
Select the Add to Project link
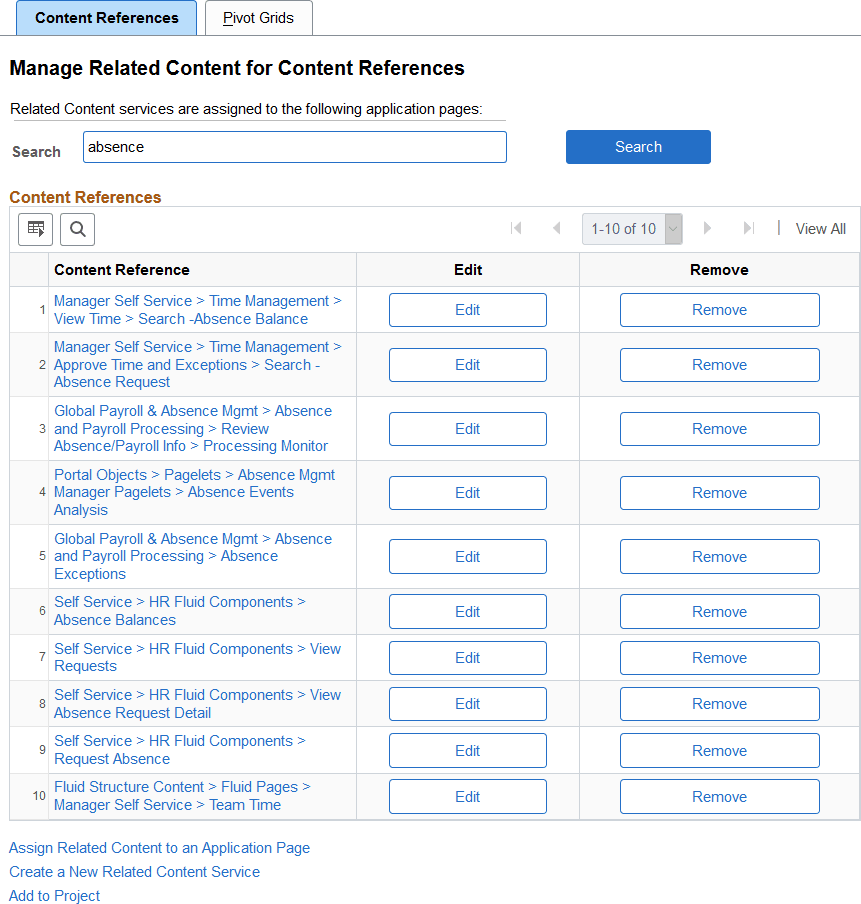[54, 895]
